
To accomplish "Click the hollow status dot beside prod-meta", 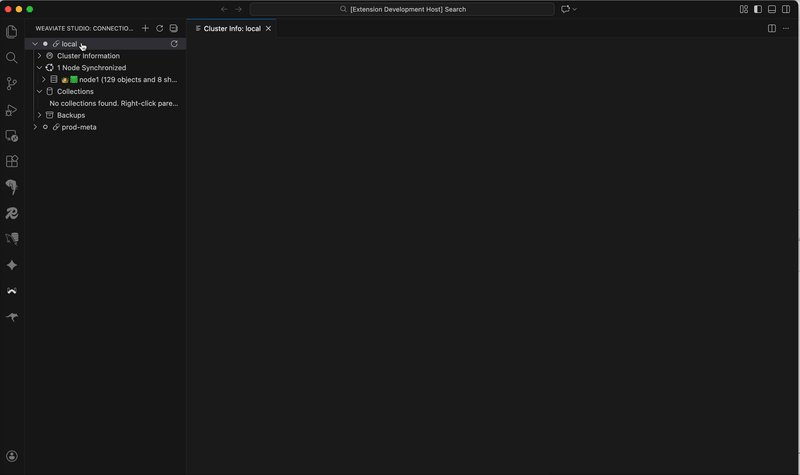I will pos(45,127).
